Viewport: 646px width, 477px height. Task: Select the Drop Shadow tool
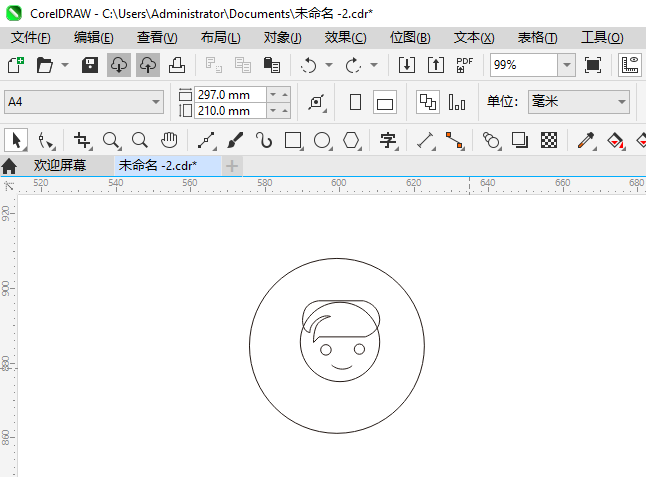[520, 140]
